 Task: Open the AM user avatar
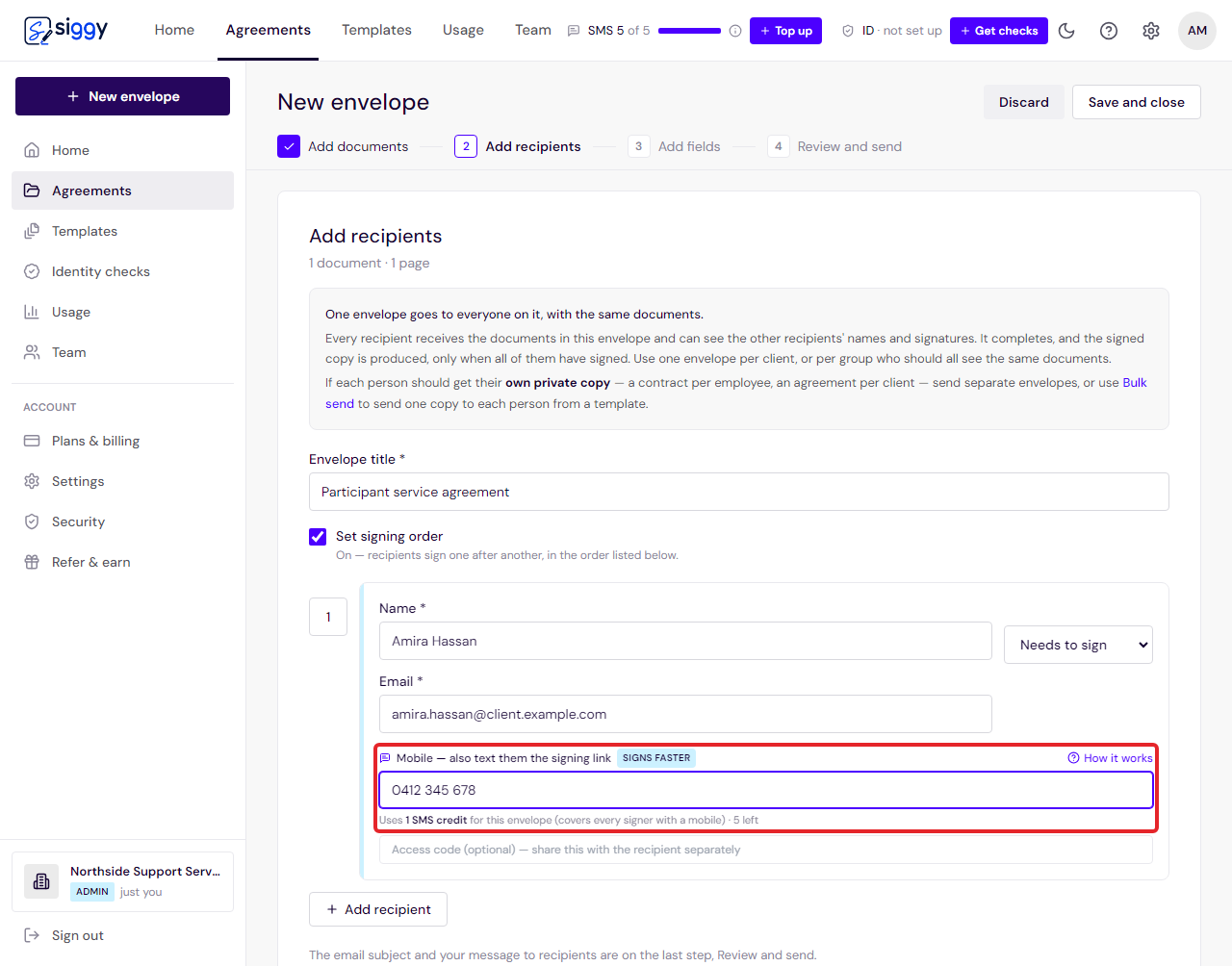tap(1197, 31)
